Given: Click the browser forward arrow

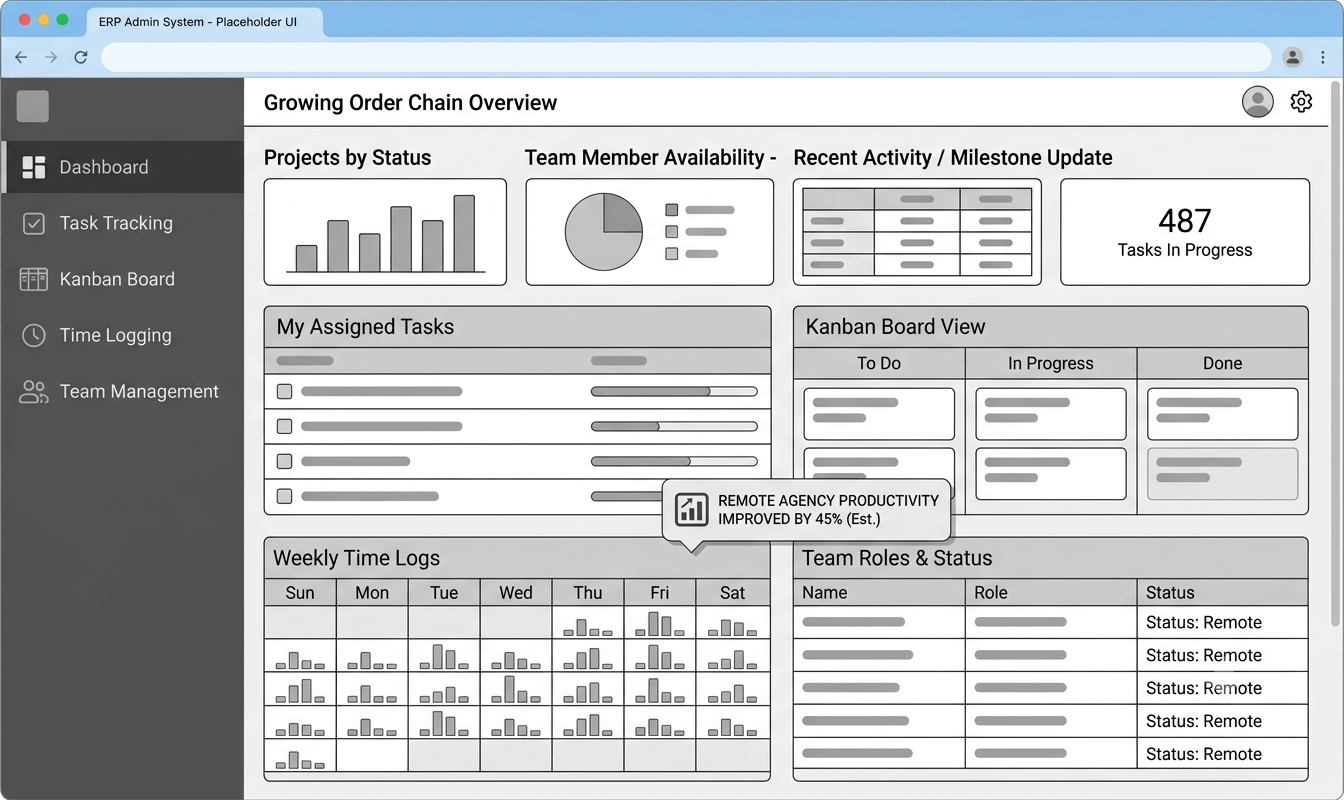Looking at the screenshot, I should pos(51,57).
